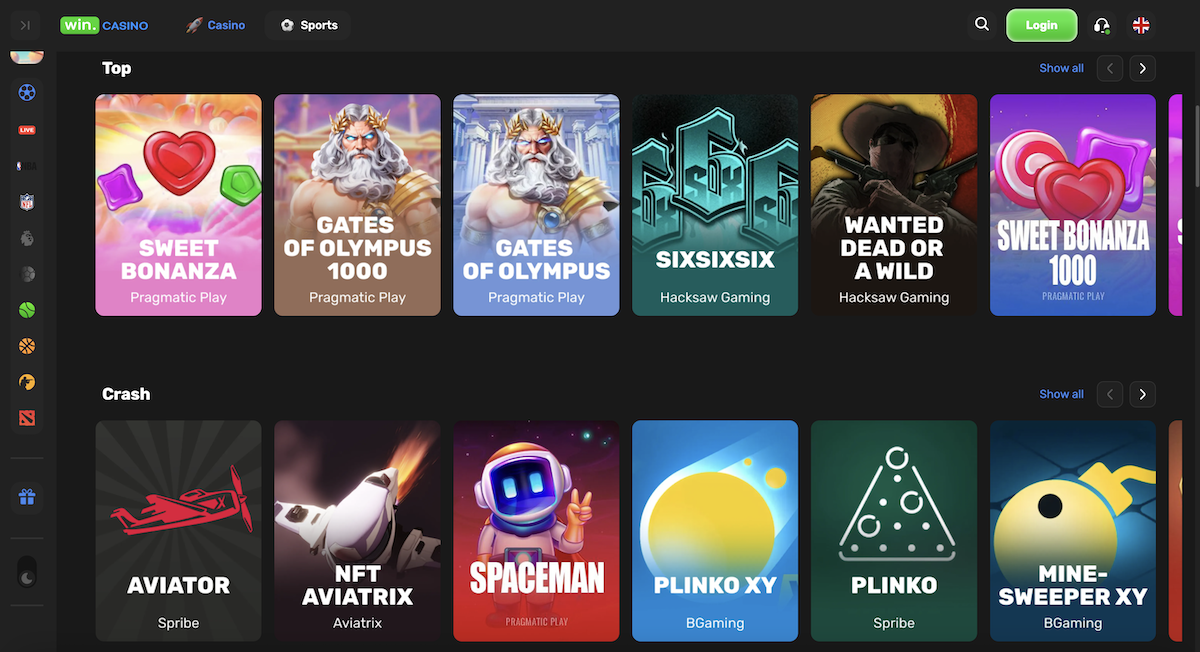Open the Aviator game thumbnail
1200x652 pixels.
click(x=178, y=530)
